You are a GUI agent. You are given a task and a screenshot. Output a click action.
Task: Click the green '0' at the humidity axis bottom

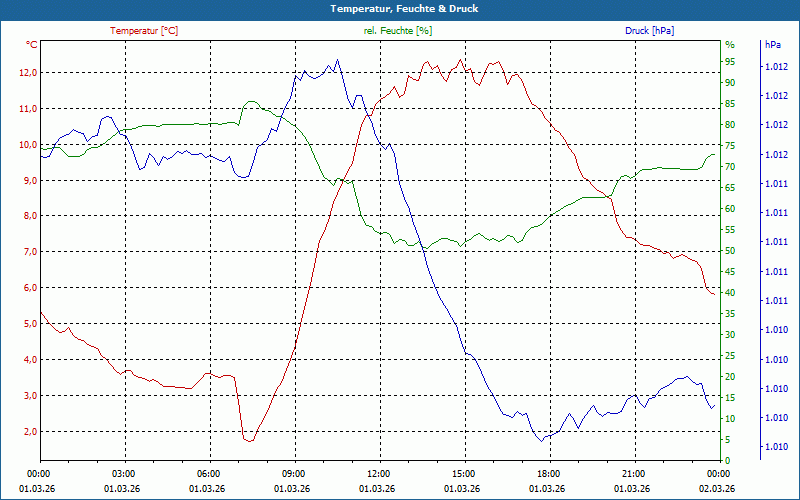pos(728,461)
